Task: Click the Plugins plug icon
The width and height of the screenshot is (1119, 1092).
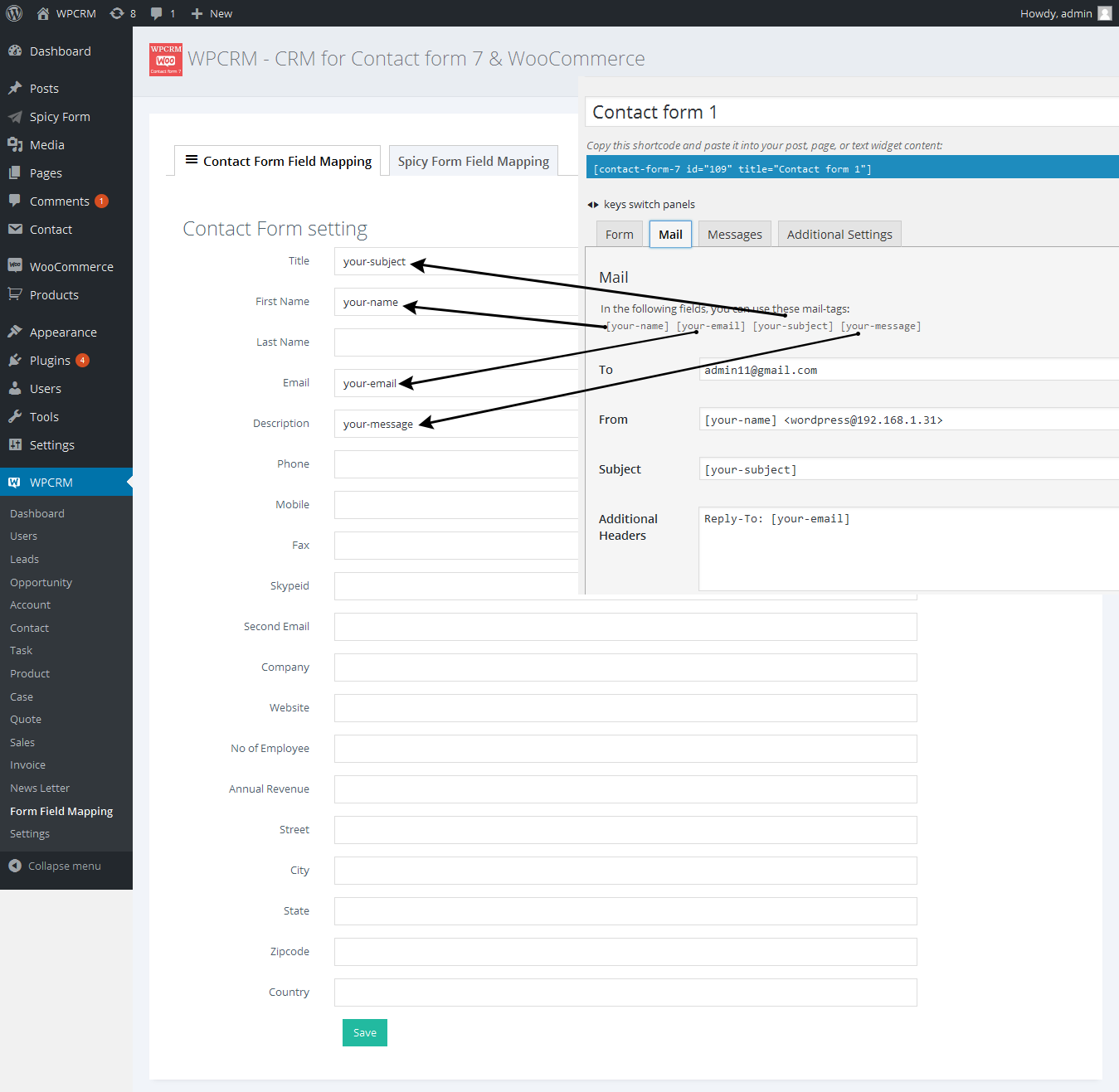Action: pyautogui.click(x=15, y=360)
